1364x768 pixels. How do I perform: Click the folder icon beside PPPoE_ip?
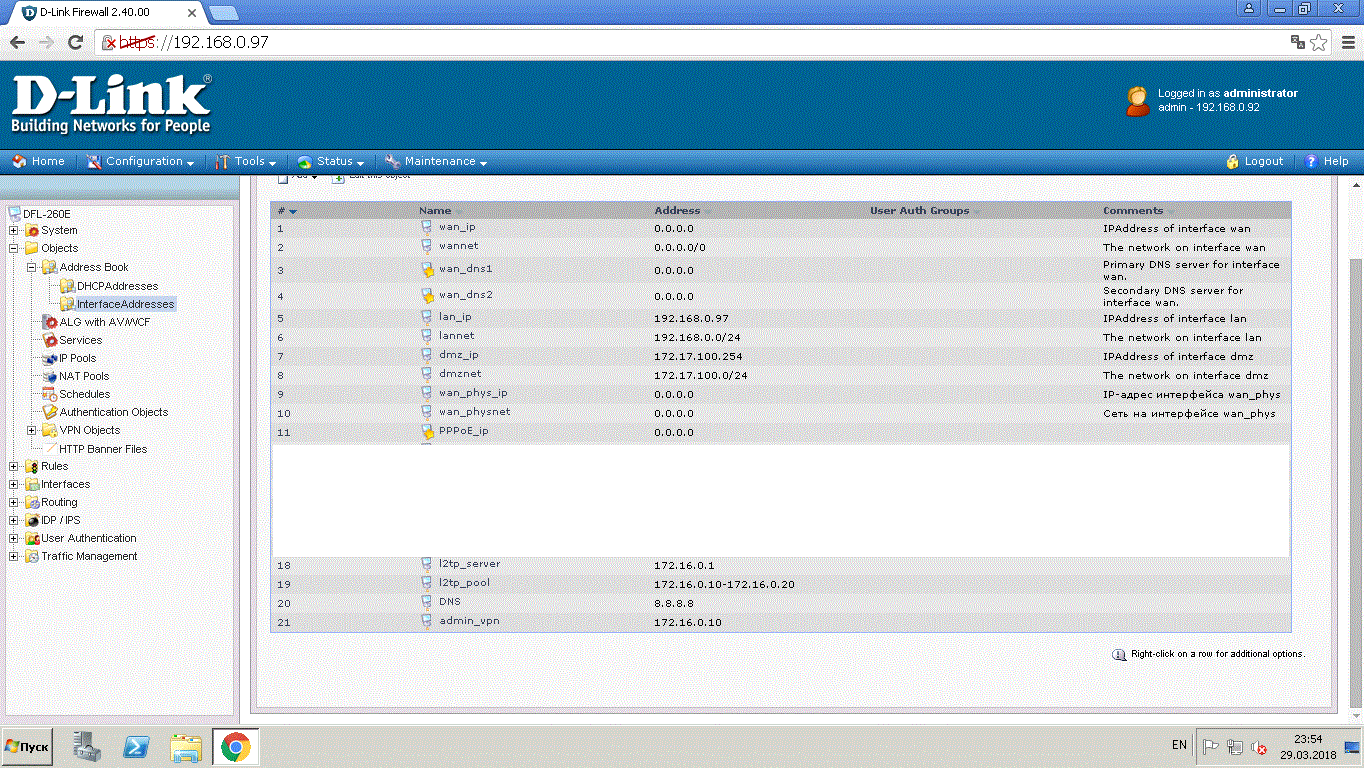point(426,431)
